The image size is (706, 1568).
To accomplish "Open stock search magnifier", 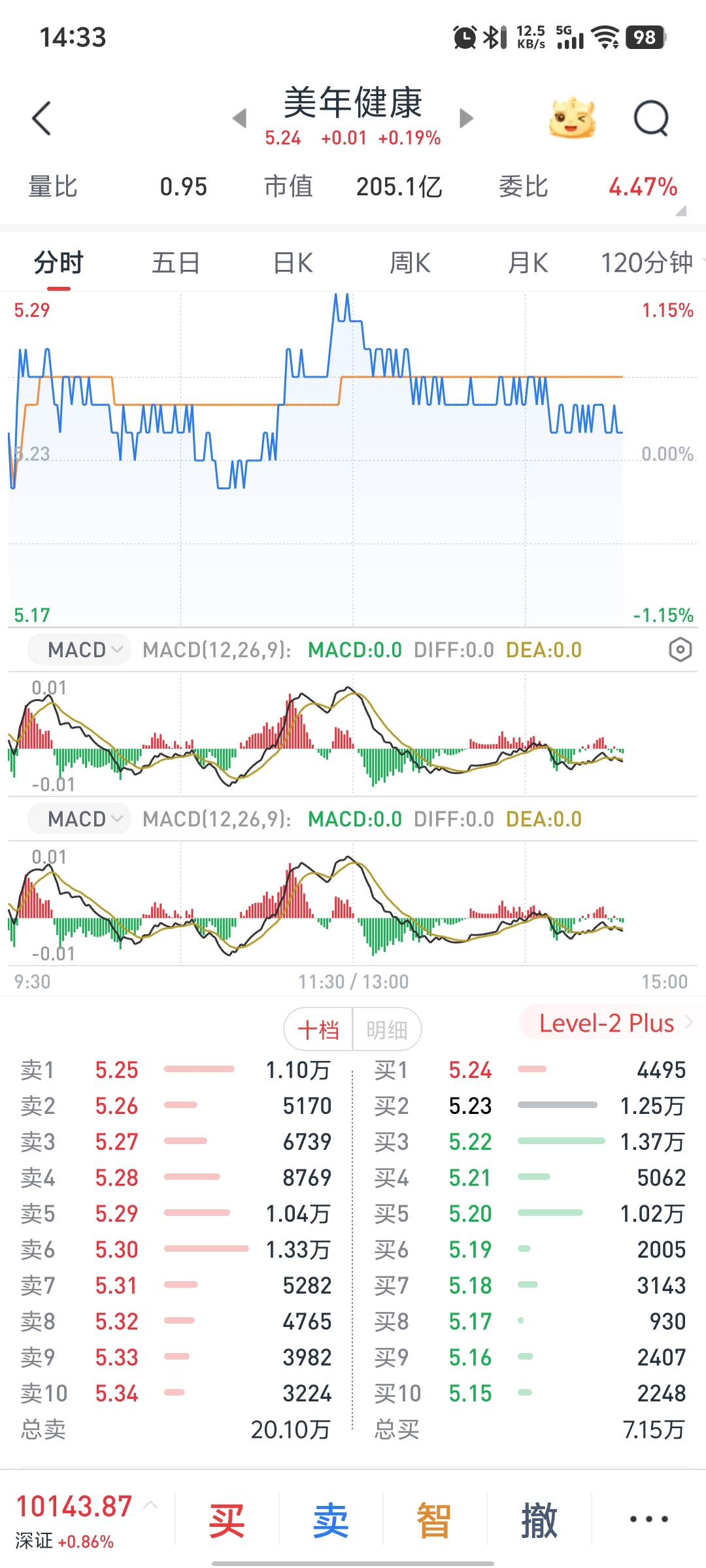I will 652,118.
